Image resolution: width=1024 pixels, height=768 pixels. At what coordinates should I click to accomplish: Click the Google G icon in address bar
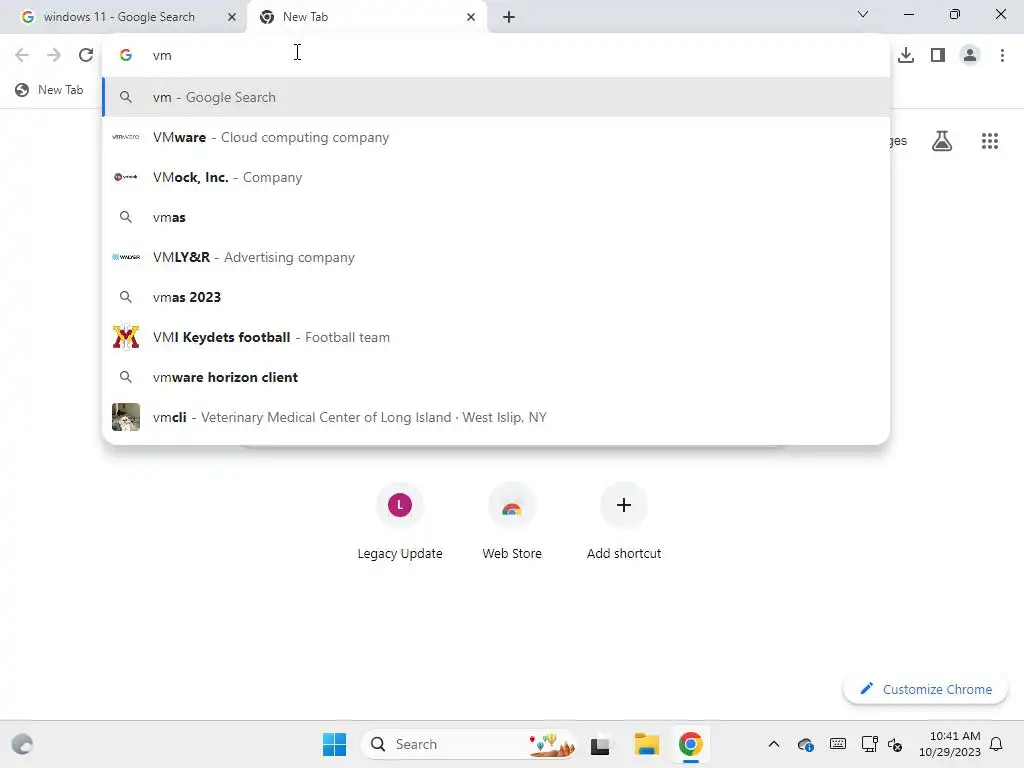tap(125, 55)
